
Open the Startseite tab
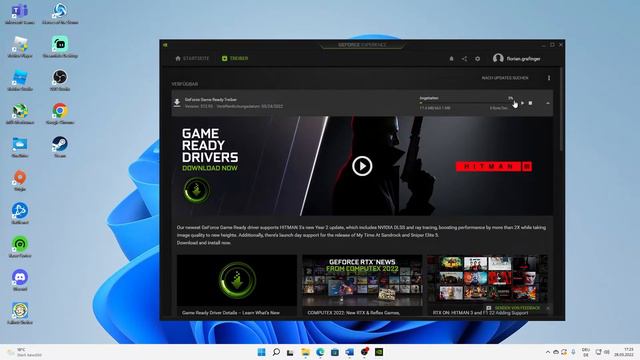[192, 58]
